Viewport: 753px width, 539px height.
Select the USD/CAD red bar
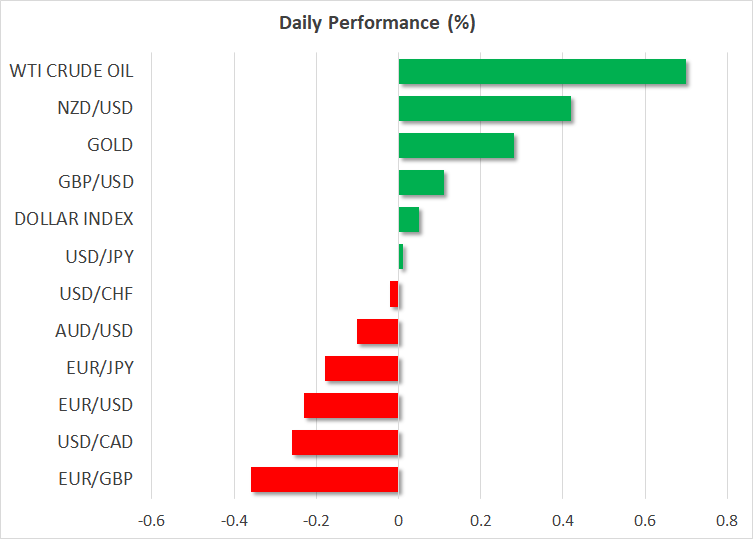[x=345, y=442]
